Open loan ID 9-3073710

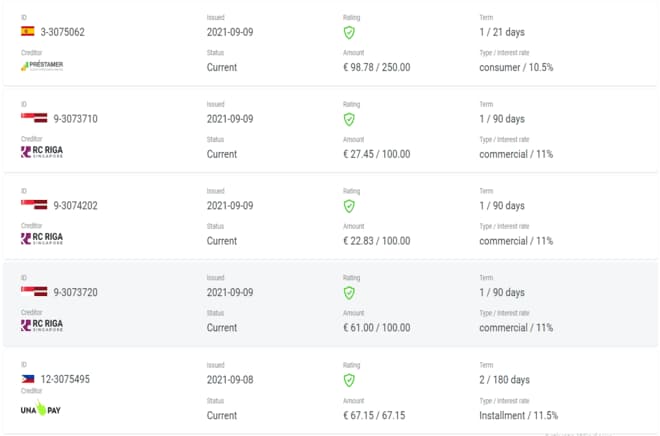pos(75,119)
